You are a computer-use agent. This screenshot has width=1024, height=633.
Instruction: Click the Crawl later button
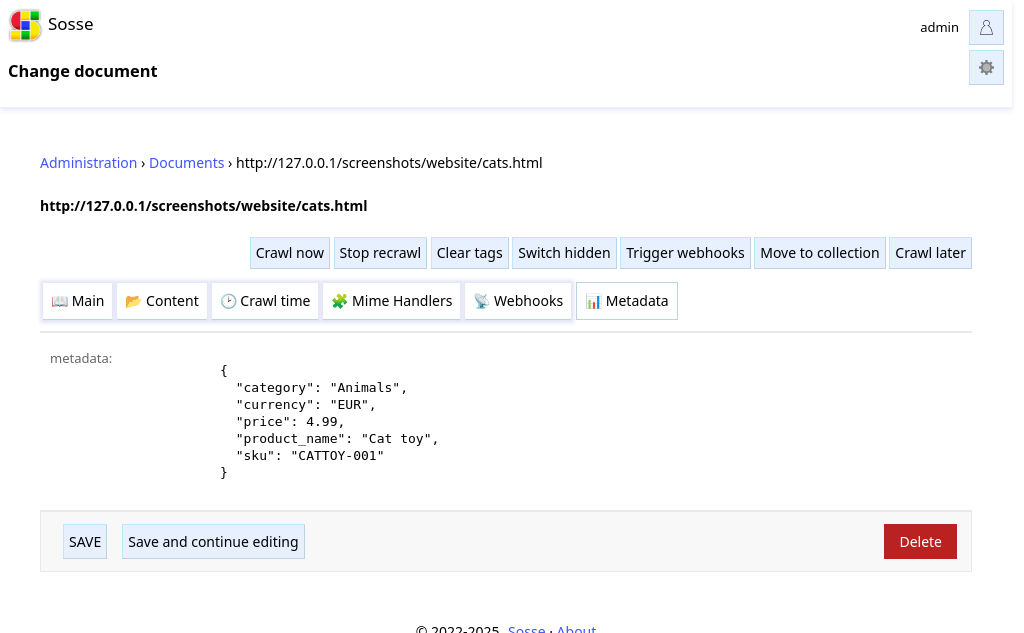931,253
